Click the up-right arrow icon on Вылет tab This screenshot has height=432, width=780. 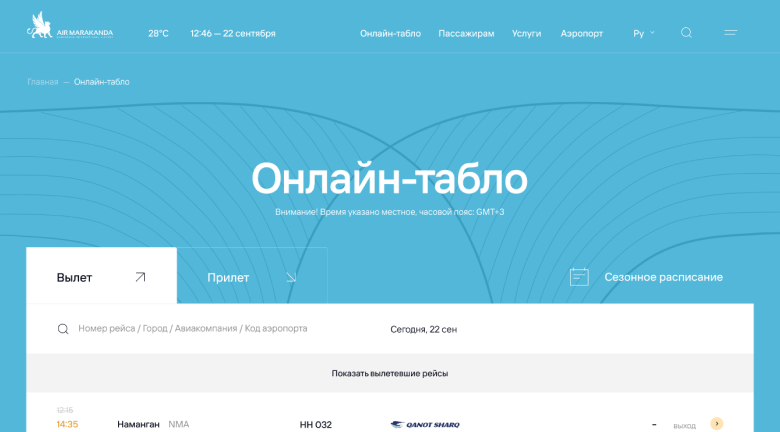pos(140,277)
